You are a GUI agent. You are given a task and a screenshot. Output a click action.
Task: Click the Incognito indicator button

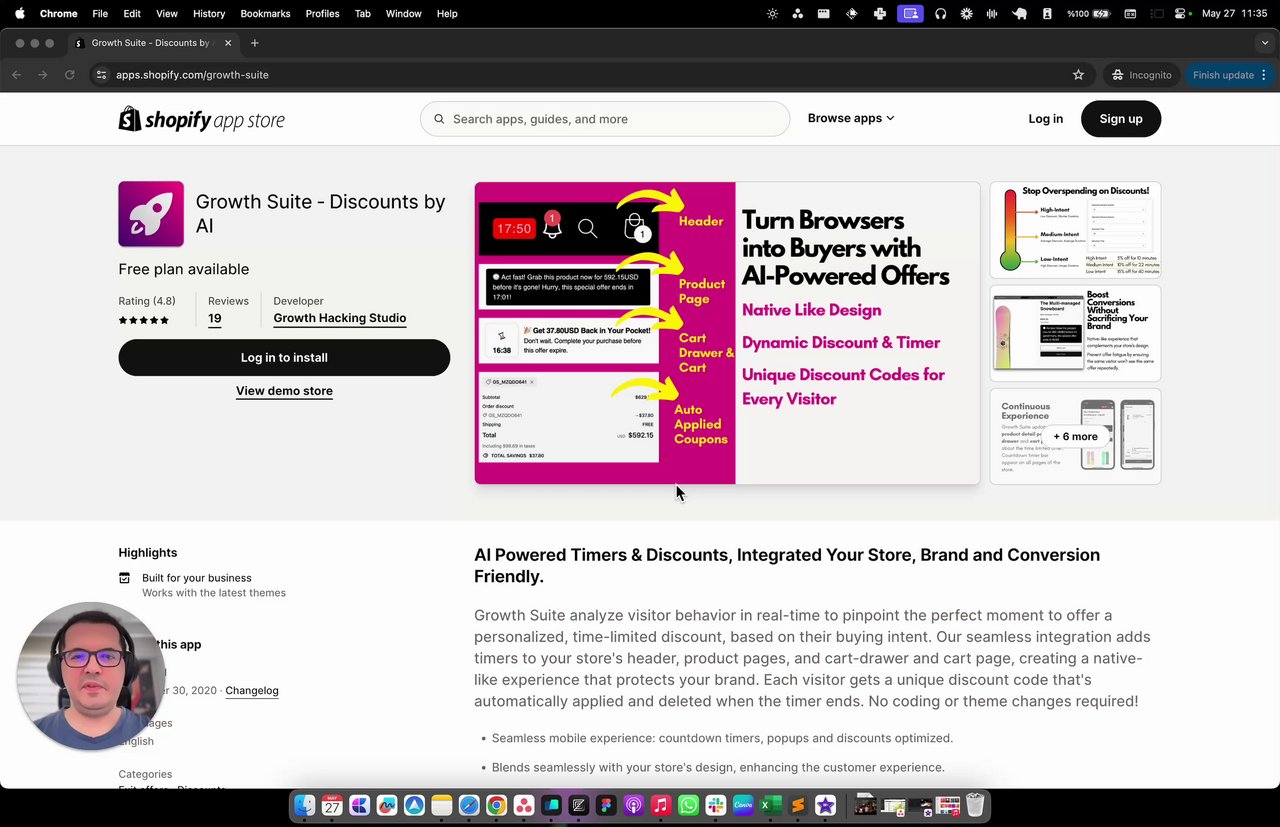(x=1141, y=75)
